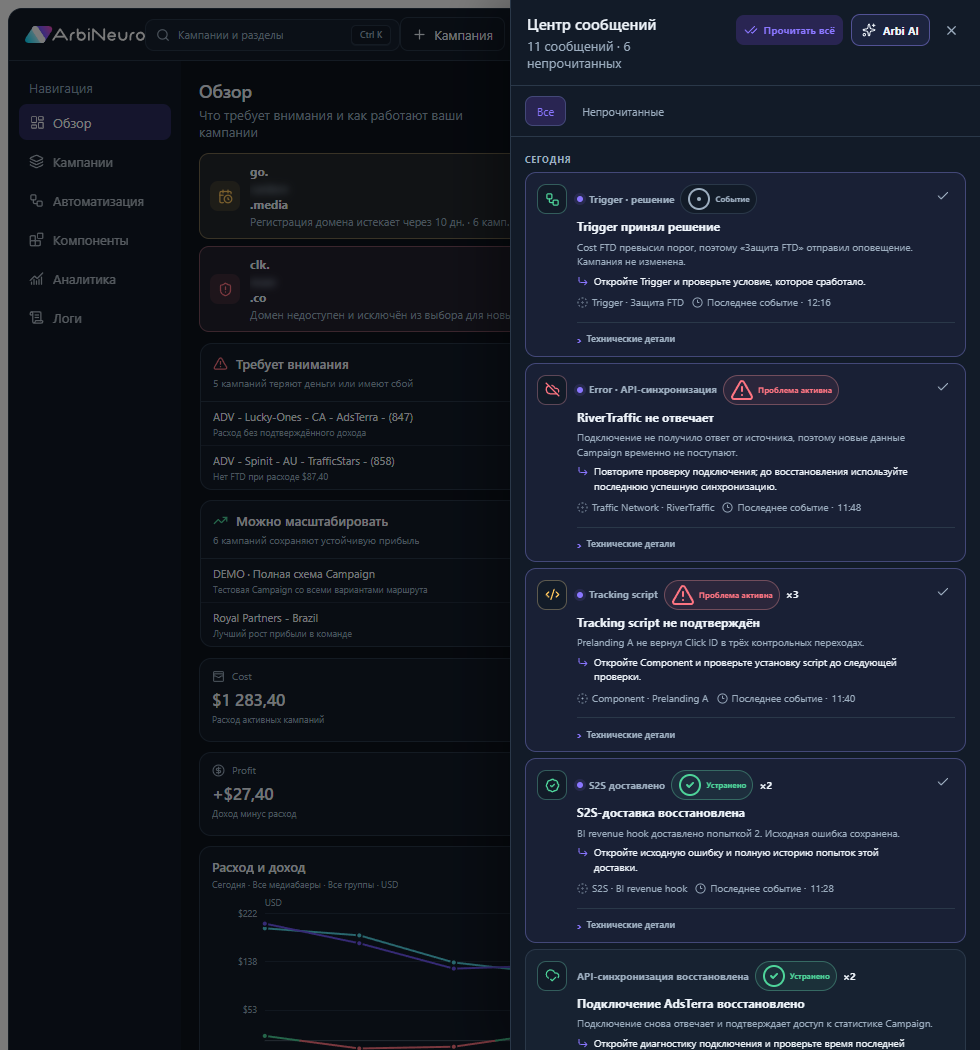Go to Логи in navigation
Image resolution: width=980 pixels, height=1050 pixels.
click(94, 318)
